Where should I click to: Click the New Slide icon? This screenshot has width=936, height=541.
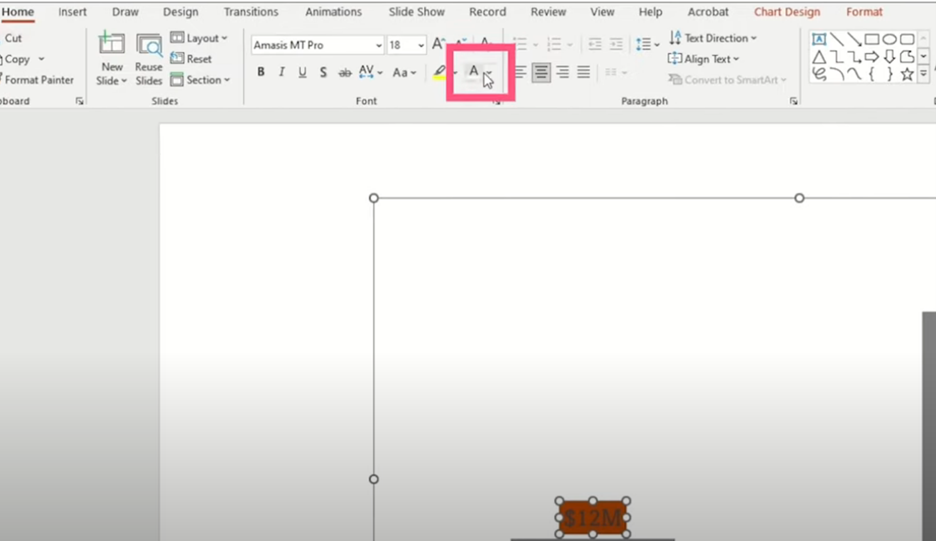coord(111,45)
